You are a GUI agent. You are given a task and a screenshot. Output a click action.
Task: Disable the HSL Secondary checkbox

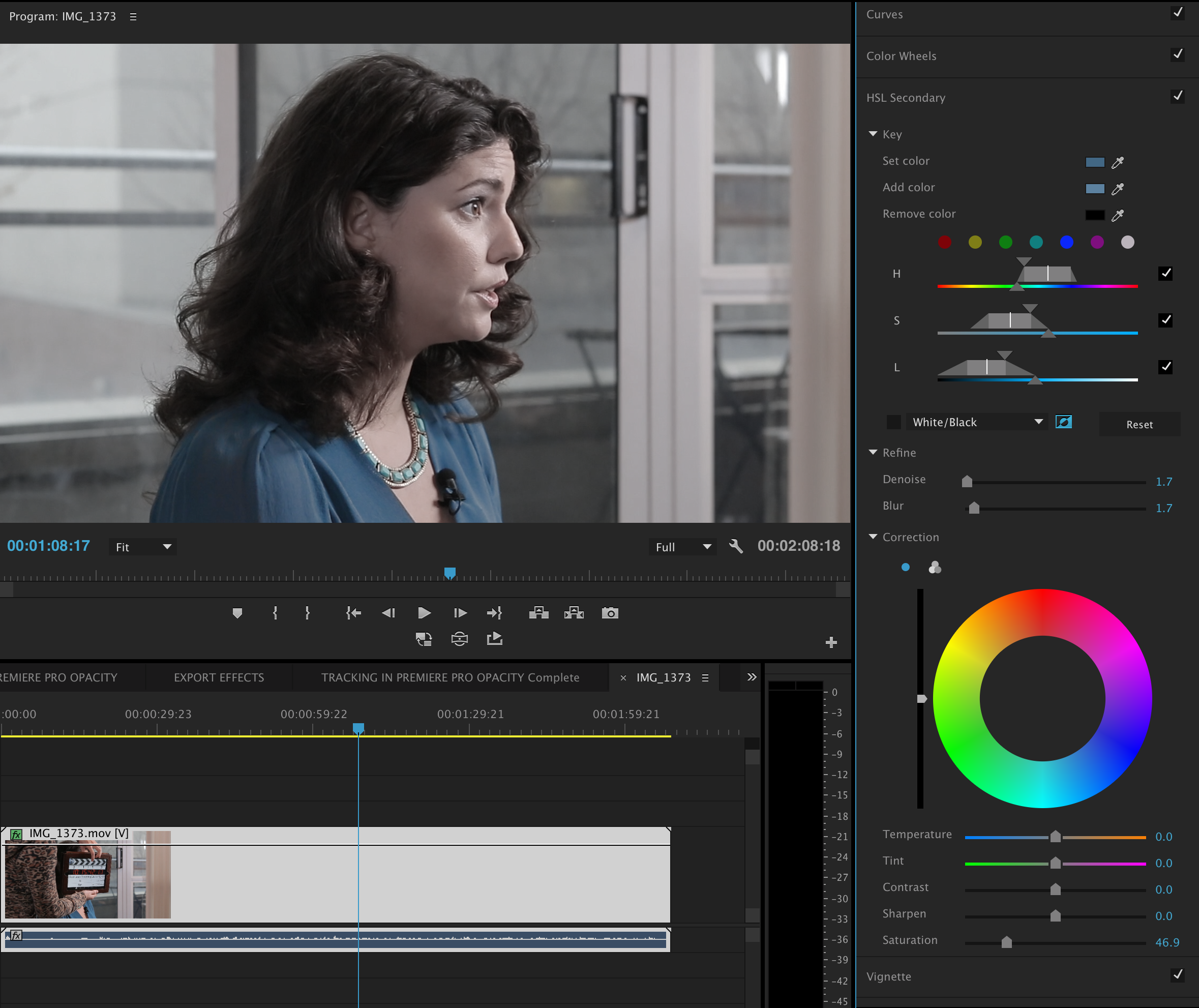tap(1177, 97)
